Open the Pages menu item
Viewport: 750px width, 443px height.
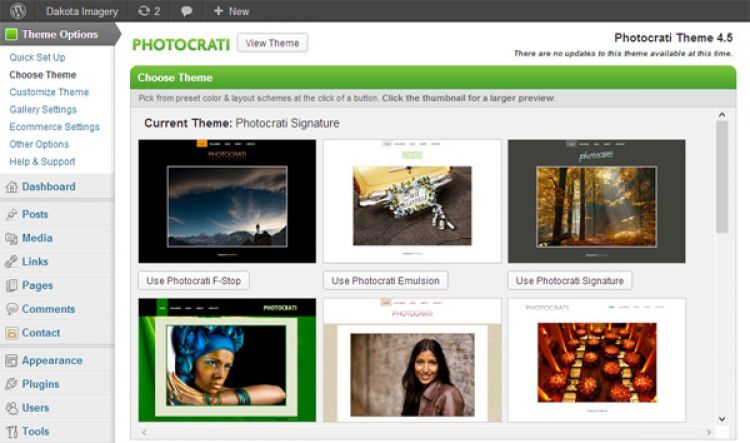point(37,286)
